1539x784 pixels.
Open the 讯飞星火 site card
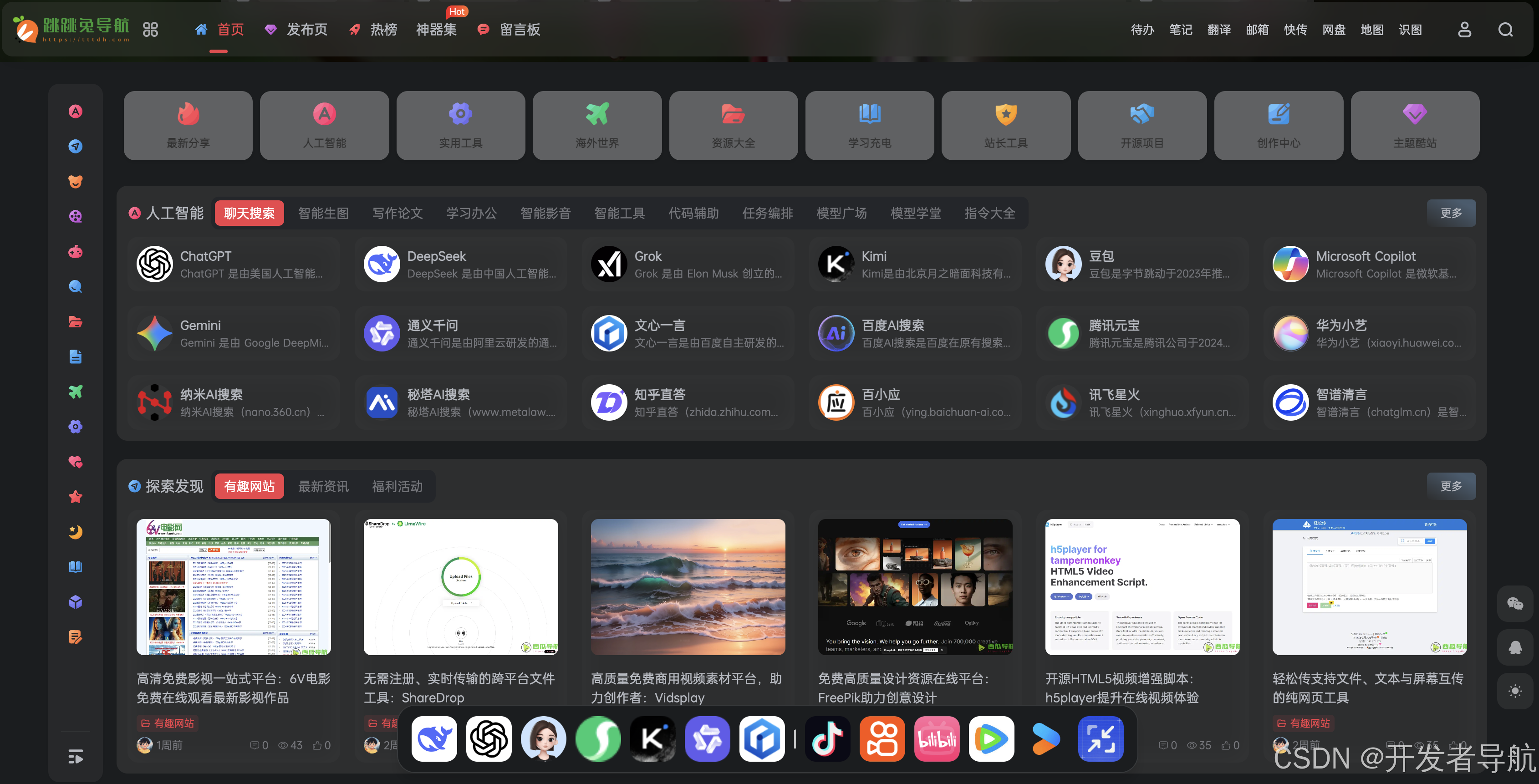[1142, 403]
